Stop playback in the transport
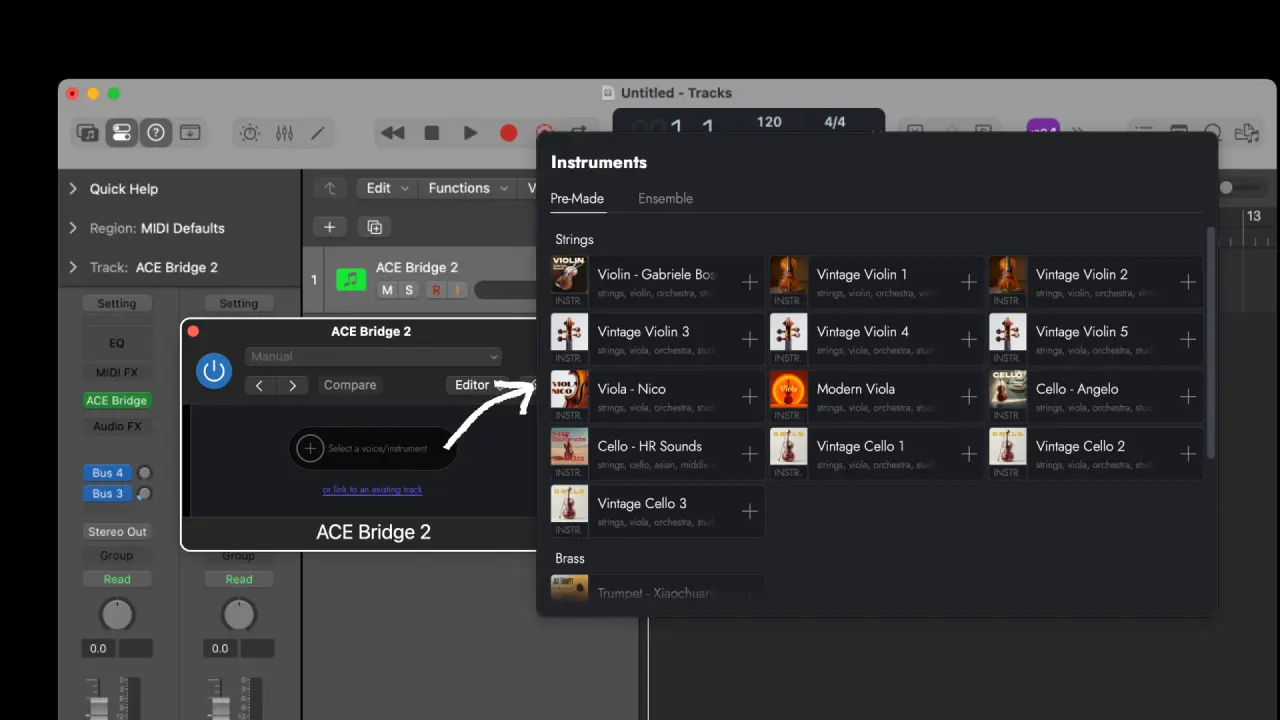The width and height of the screenshot is (1280, 720). click(x=432, y=133)
